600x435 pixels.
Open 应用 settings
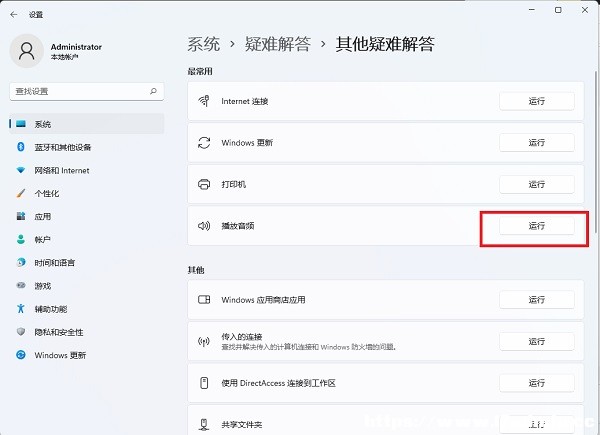tap(87, 216)
